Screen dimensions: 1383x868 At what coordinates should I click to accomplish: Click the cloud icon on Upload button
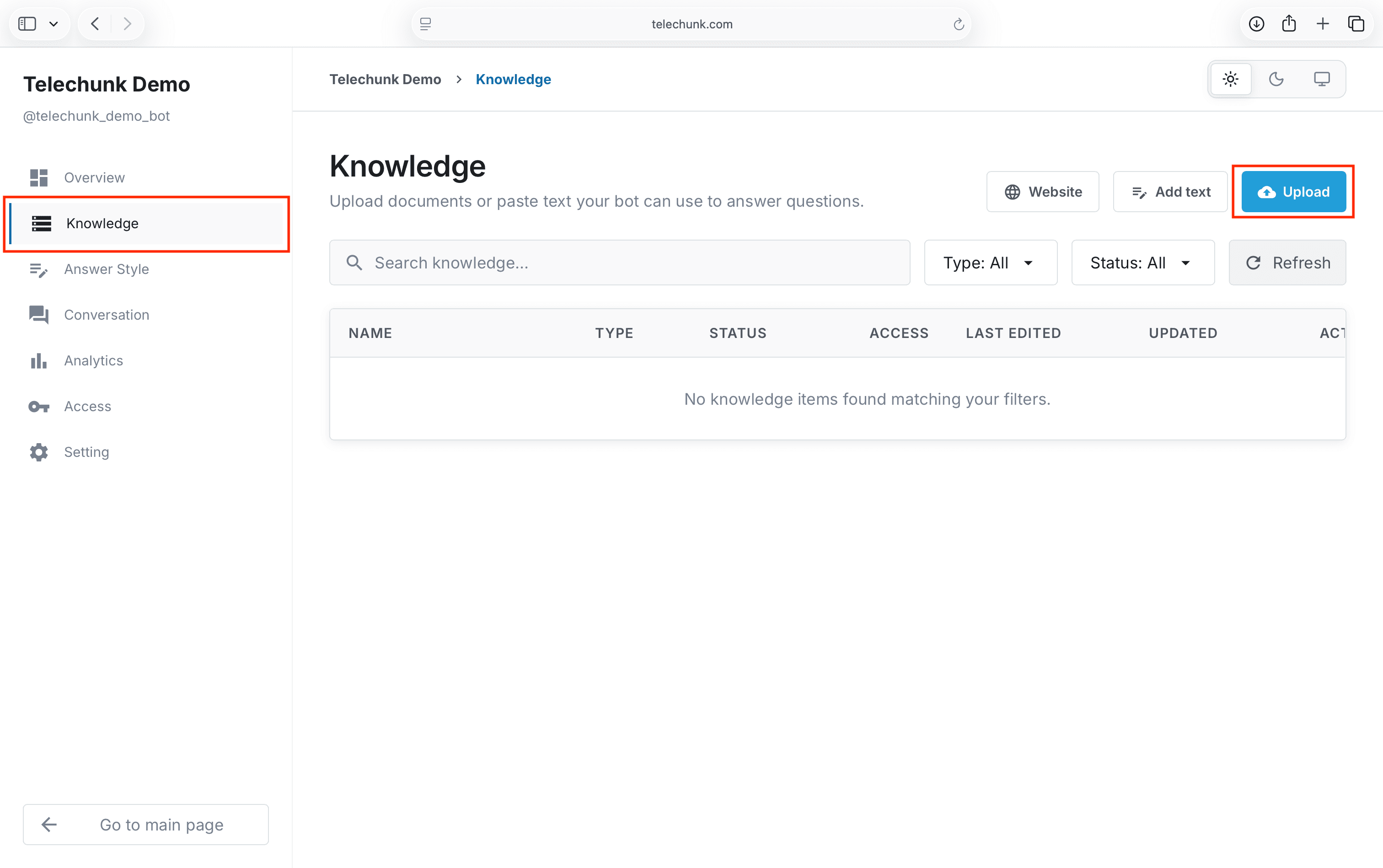[x=1266, y=193]
